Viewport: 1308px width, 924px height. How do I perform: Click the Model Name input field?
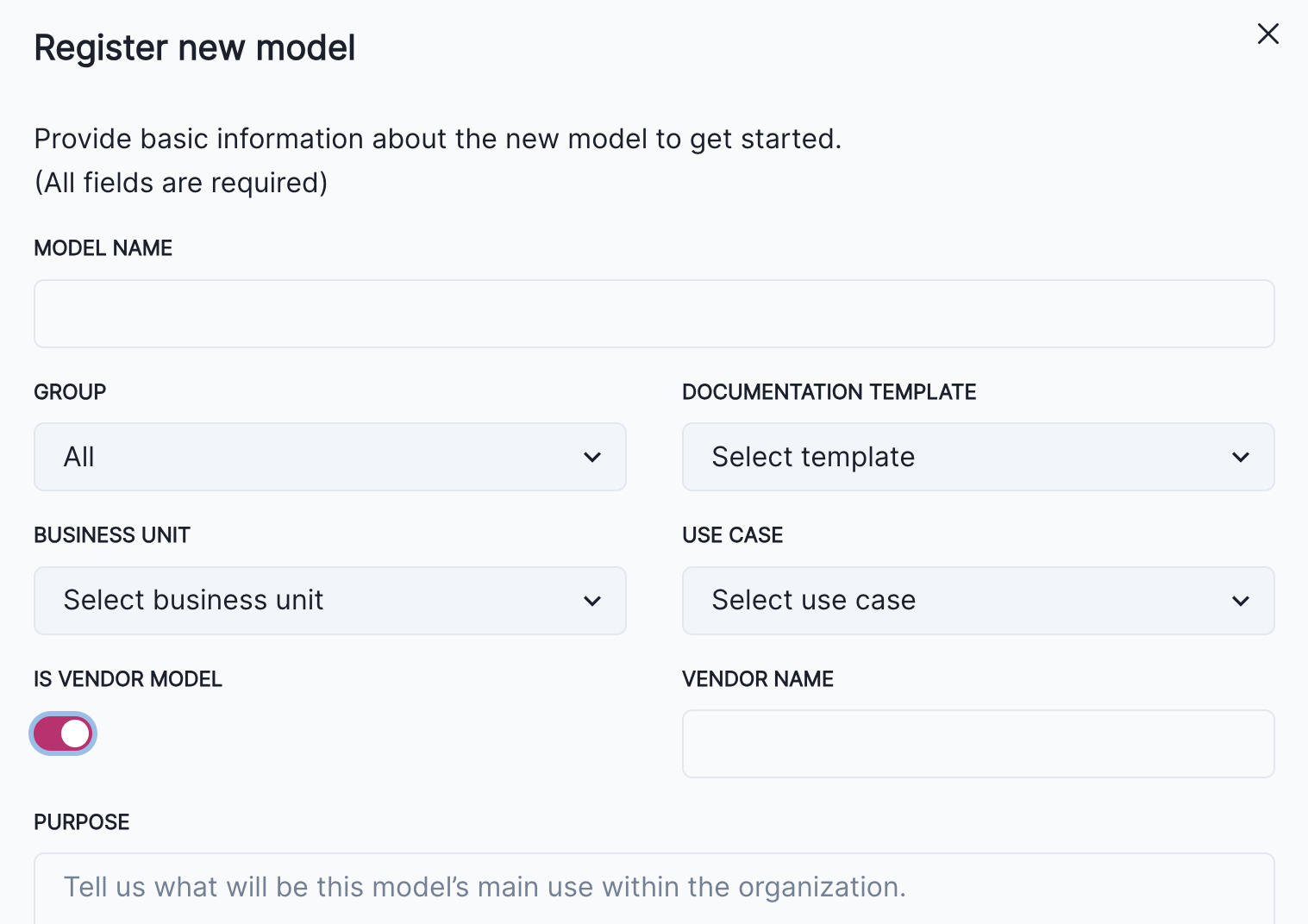654,314
